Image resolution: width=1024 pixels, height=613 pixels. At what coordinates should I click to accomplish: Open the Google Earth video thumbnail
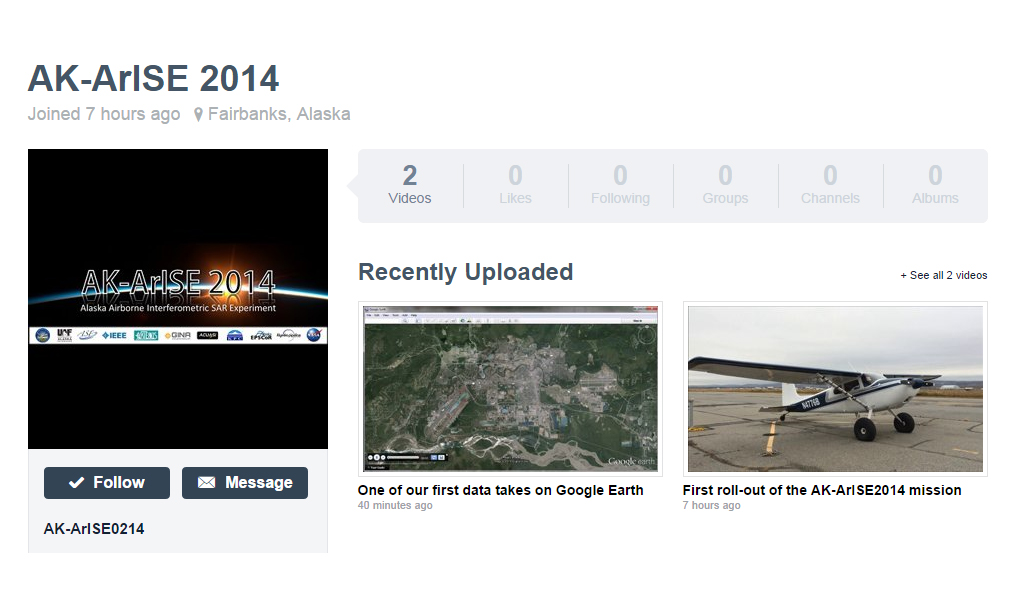click(x=510, y=388)
